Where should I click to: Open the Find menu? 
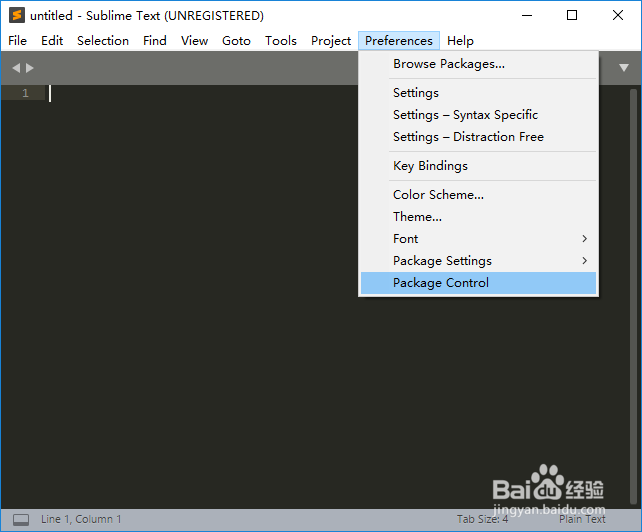pyautogui.click(x=155, y=41)
